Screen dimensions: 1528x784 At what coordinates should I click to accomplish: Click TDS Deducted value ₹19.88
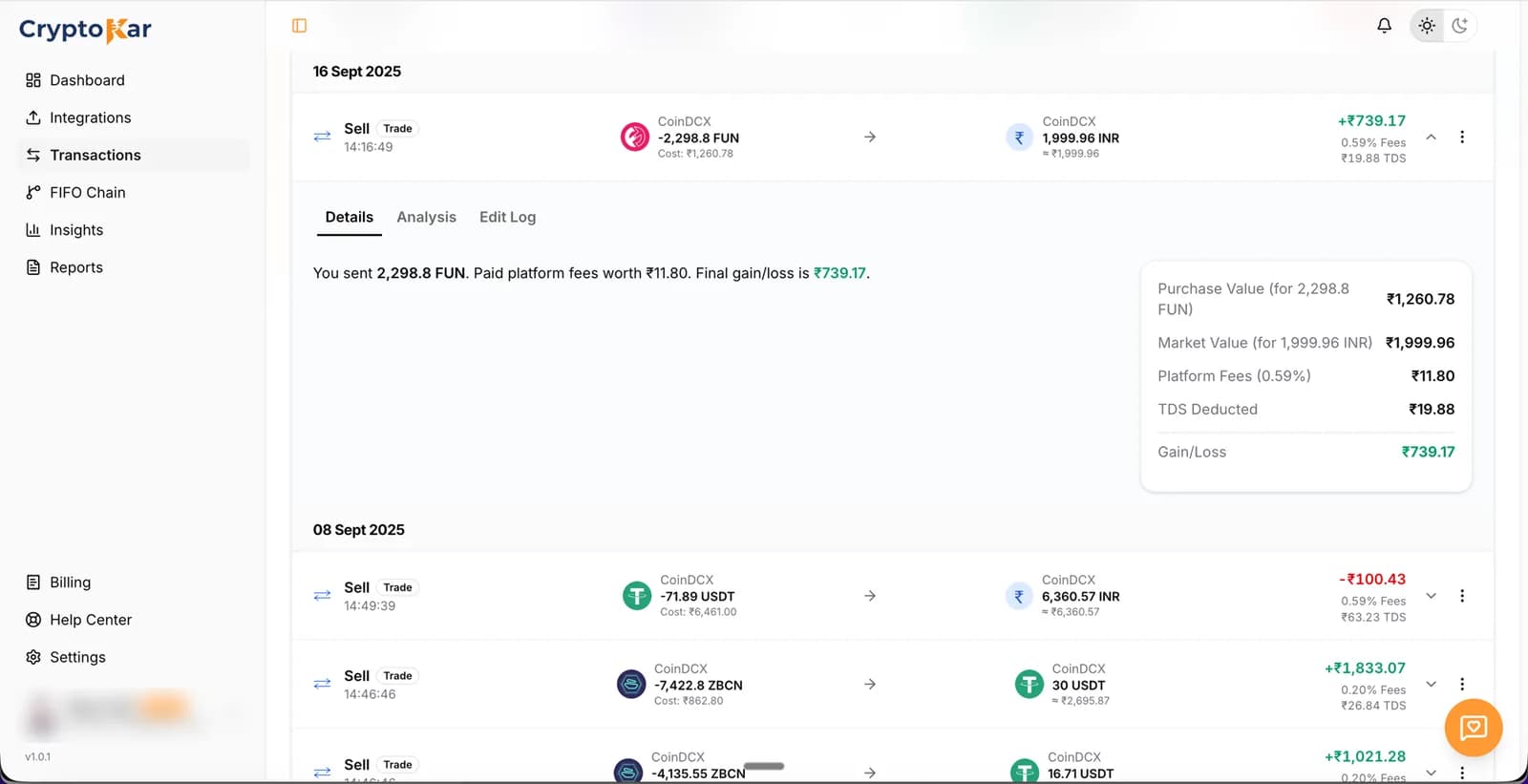(1432, 410)
